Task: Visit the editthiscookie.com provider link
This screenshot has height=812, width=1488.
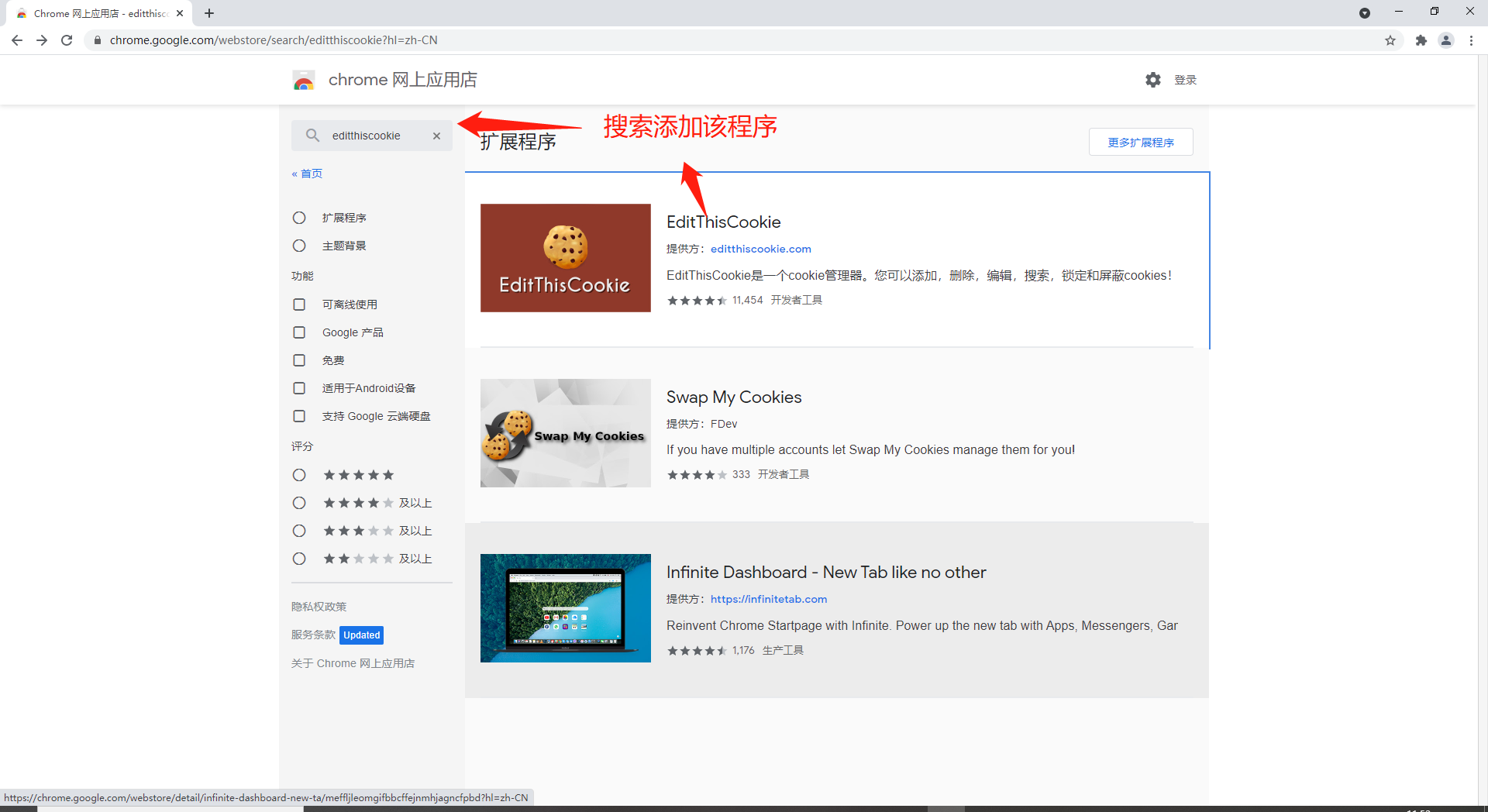Action: [x=761, y=249]
